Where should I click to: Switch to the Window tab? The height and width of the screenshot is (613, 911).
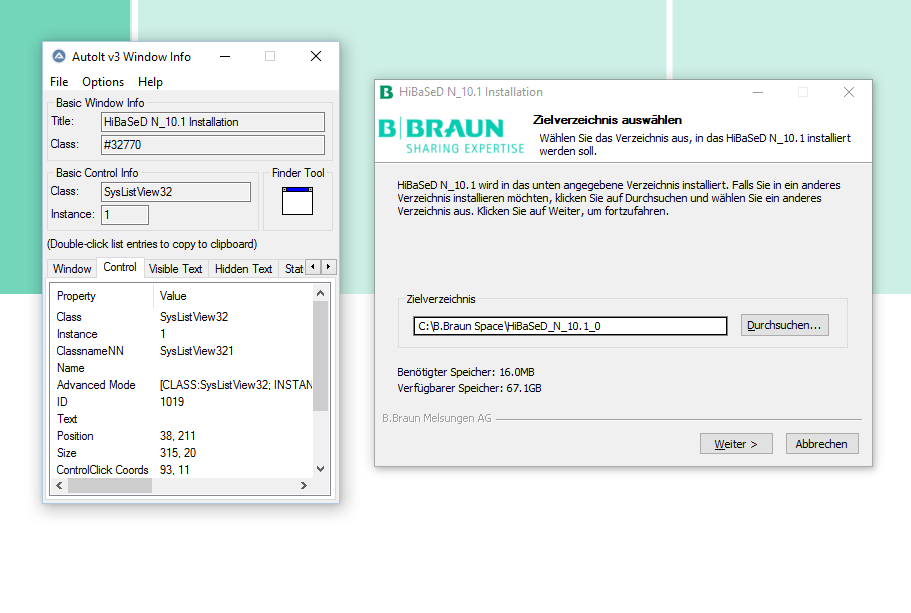point(72,268)
